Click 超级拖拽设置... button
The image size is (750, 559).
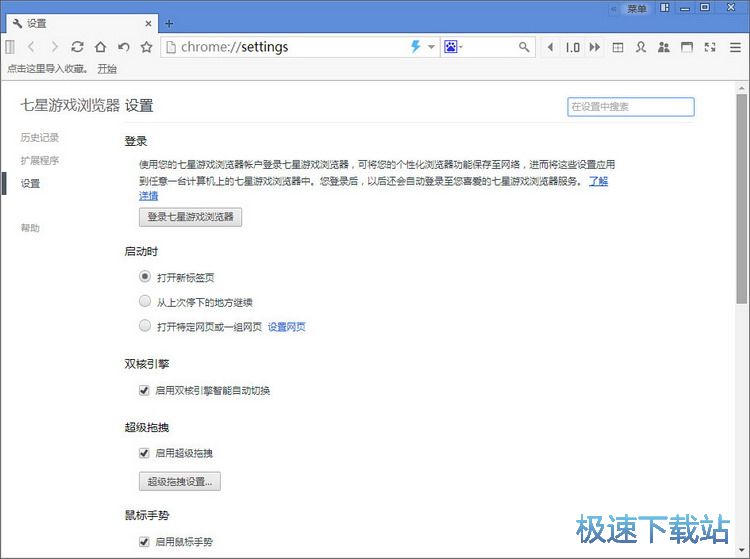180,482
